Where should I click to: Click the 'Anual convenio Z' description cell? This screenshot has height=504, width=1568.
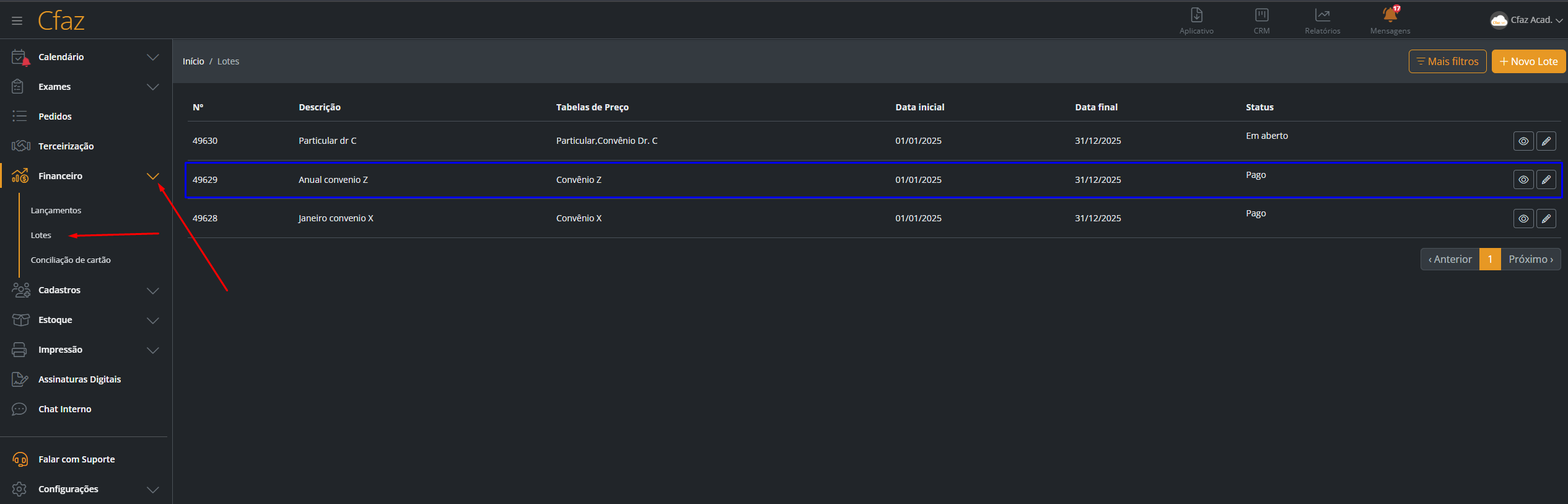click(333, 180)
